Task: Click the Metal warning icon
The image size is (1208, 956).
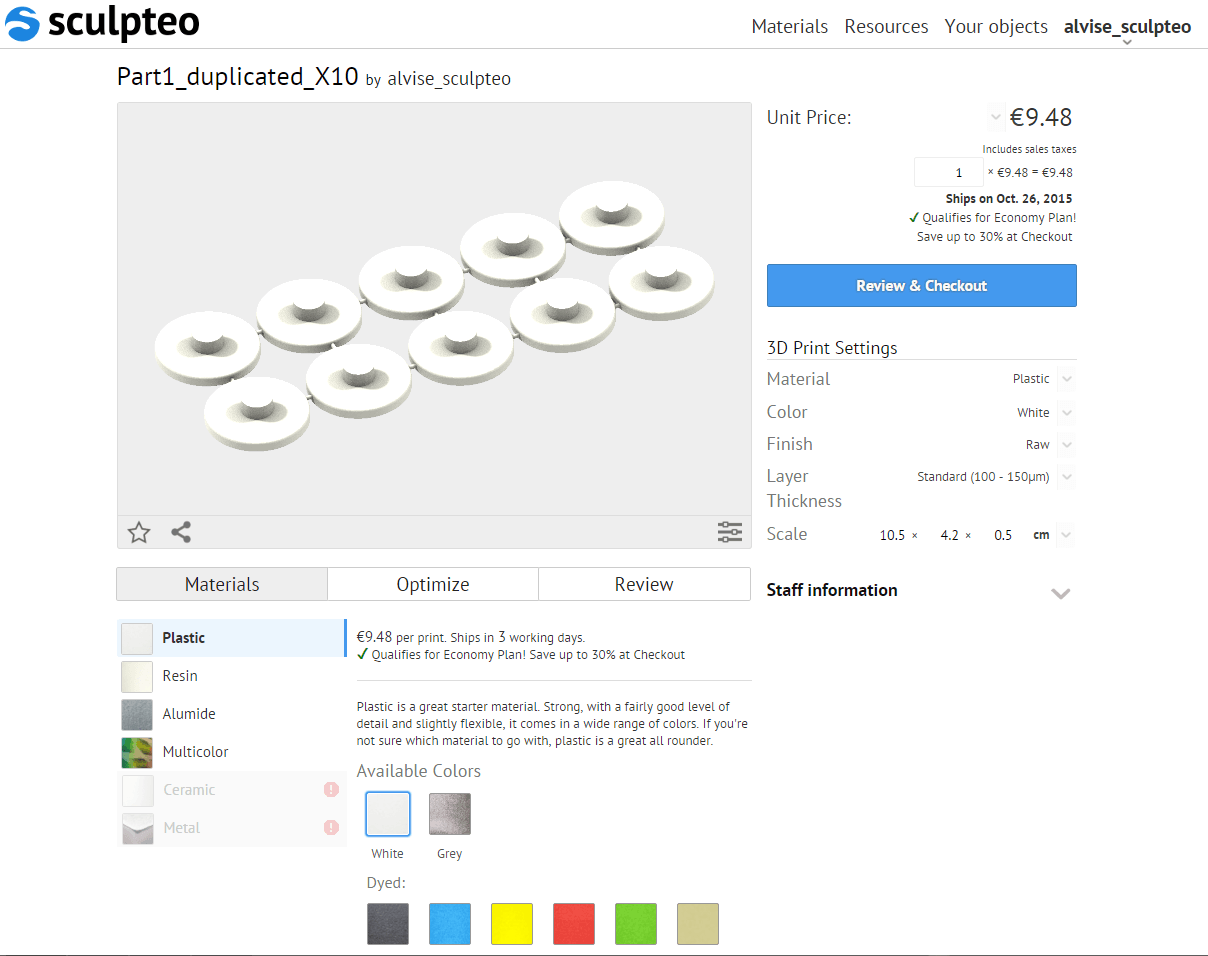Action: [331, 827]
